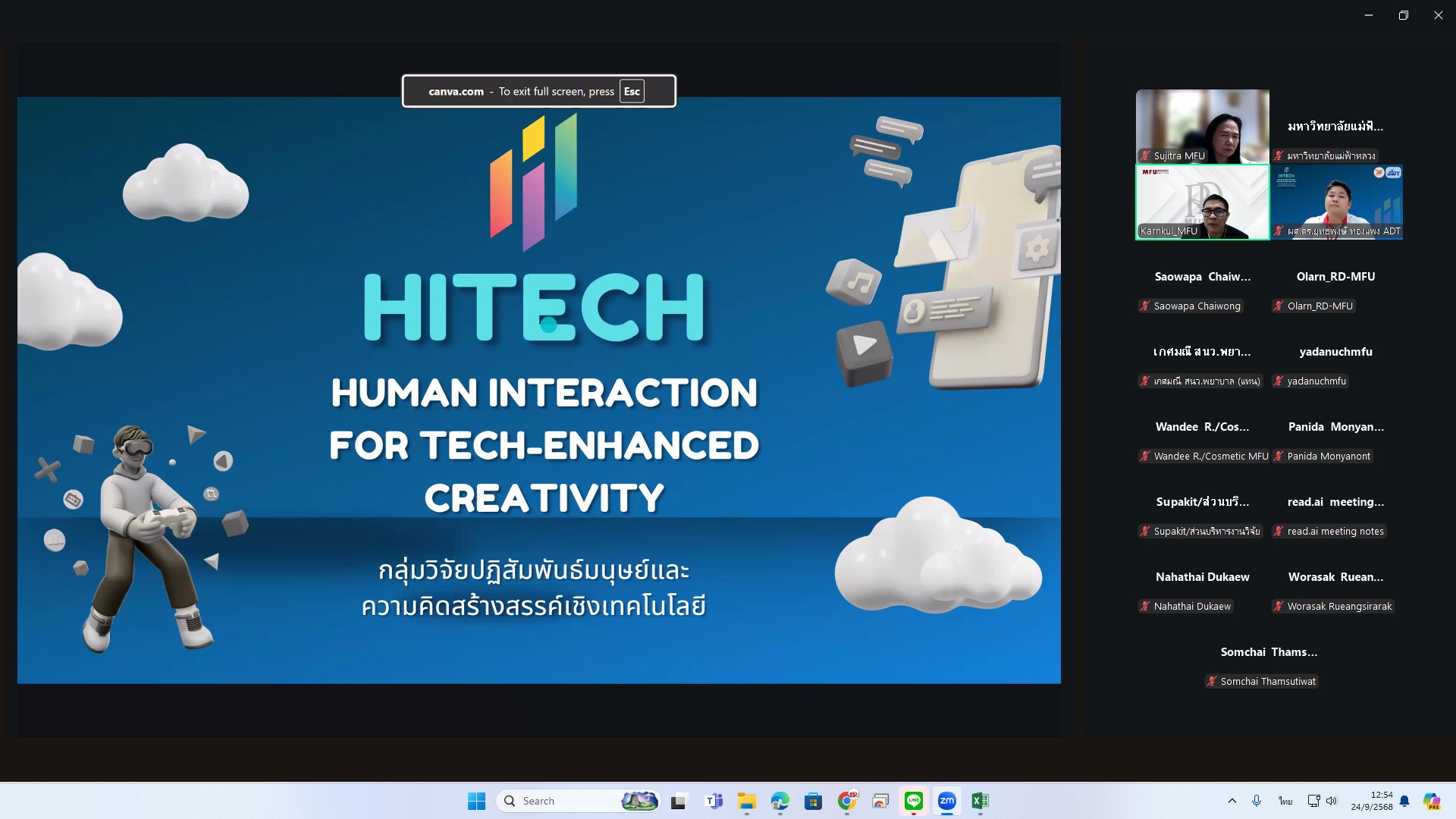1456x819 pixels.
Task: Open the LINE app in the taskbar
Action: (913, 801)
